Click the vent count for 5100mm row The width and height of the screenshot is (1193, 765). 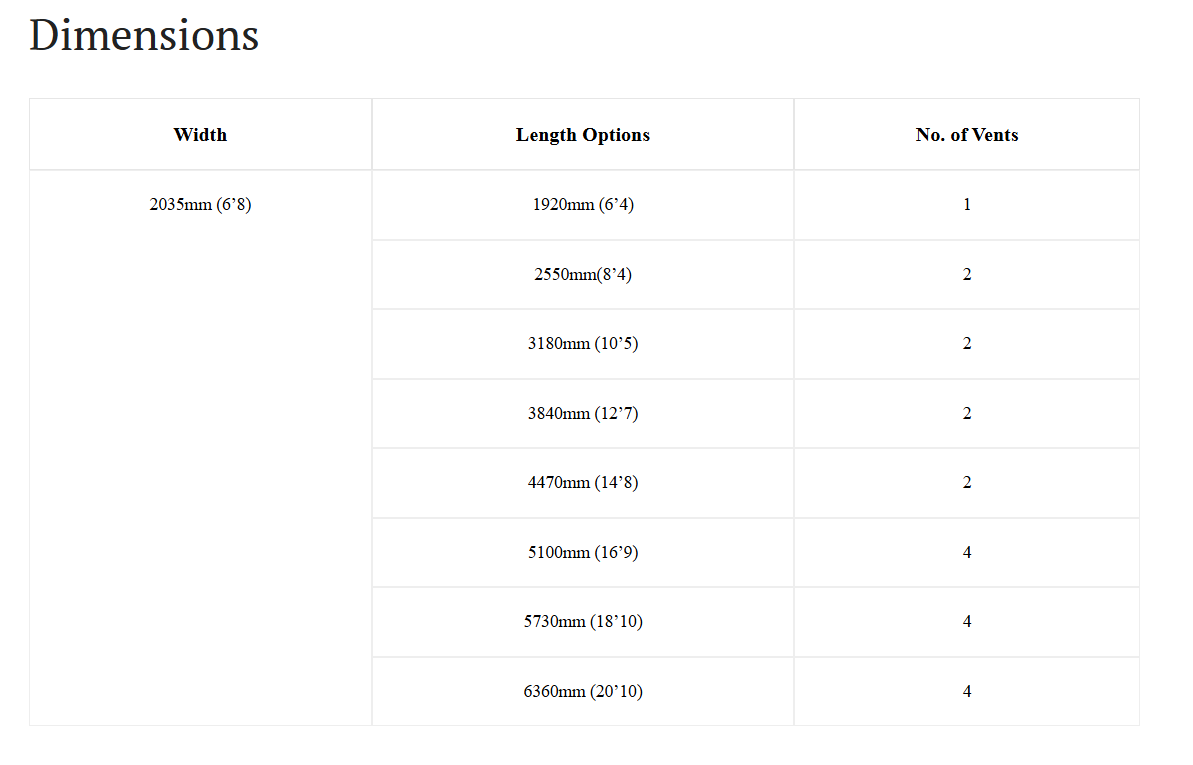[967, 553]
